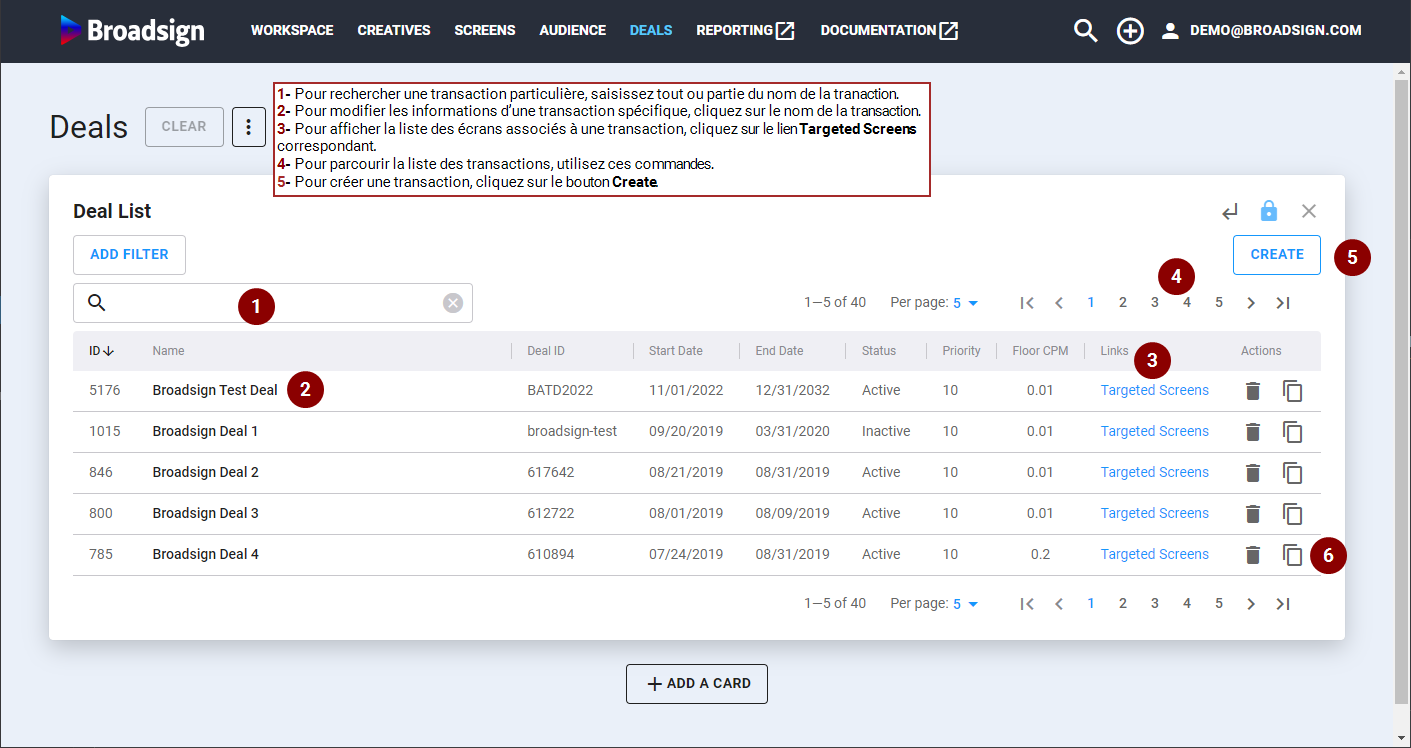Expand the top Per page dropdown
This screenshot has height=748, width=1411.
point(965,303)
